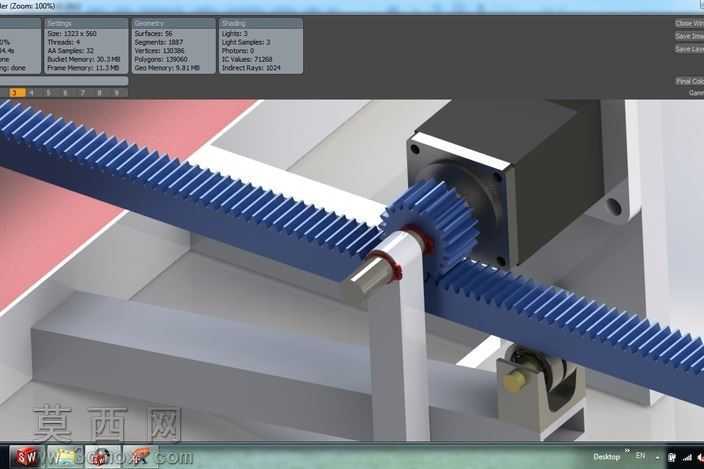Click the 'Size: 1323 x 960' text
The width and height of the screenshot is (704, 469).
point(72,34)
